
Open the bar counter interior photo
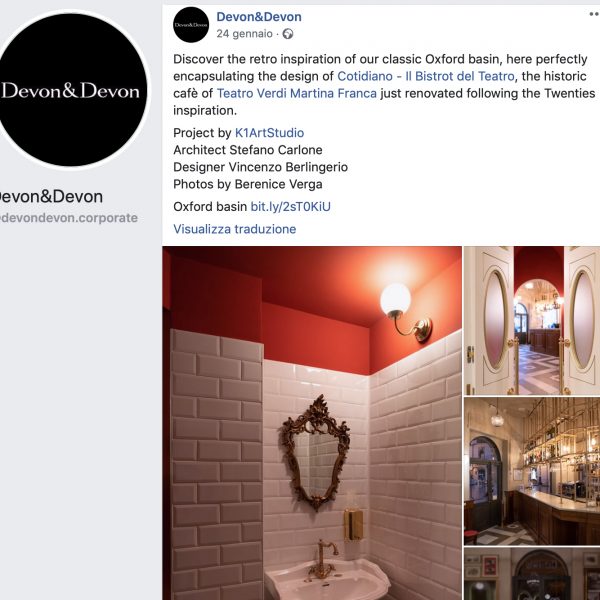(x=532, y=471)
